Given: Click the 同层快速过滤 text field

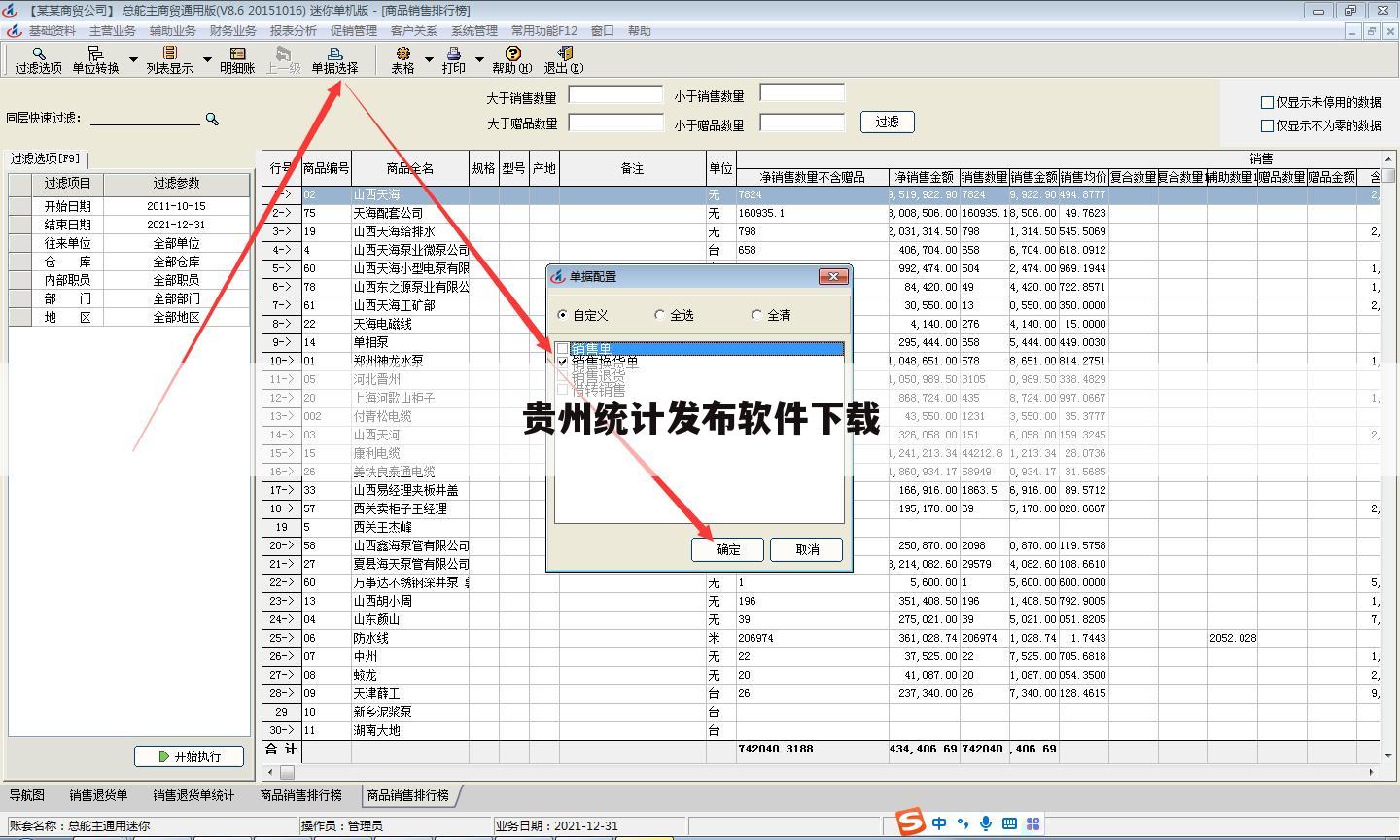Looking at the screenshot, I should coord(145,118).
